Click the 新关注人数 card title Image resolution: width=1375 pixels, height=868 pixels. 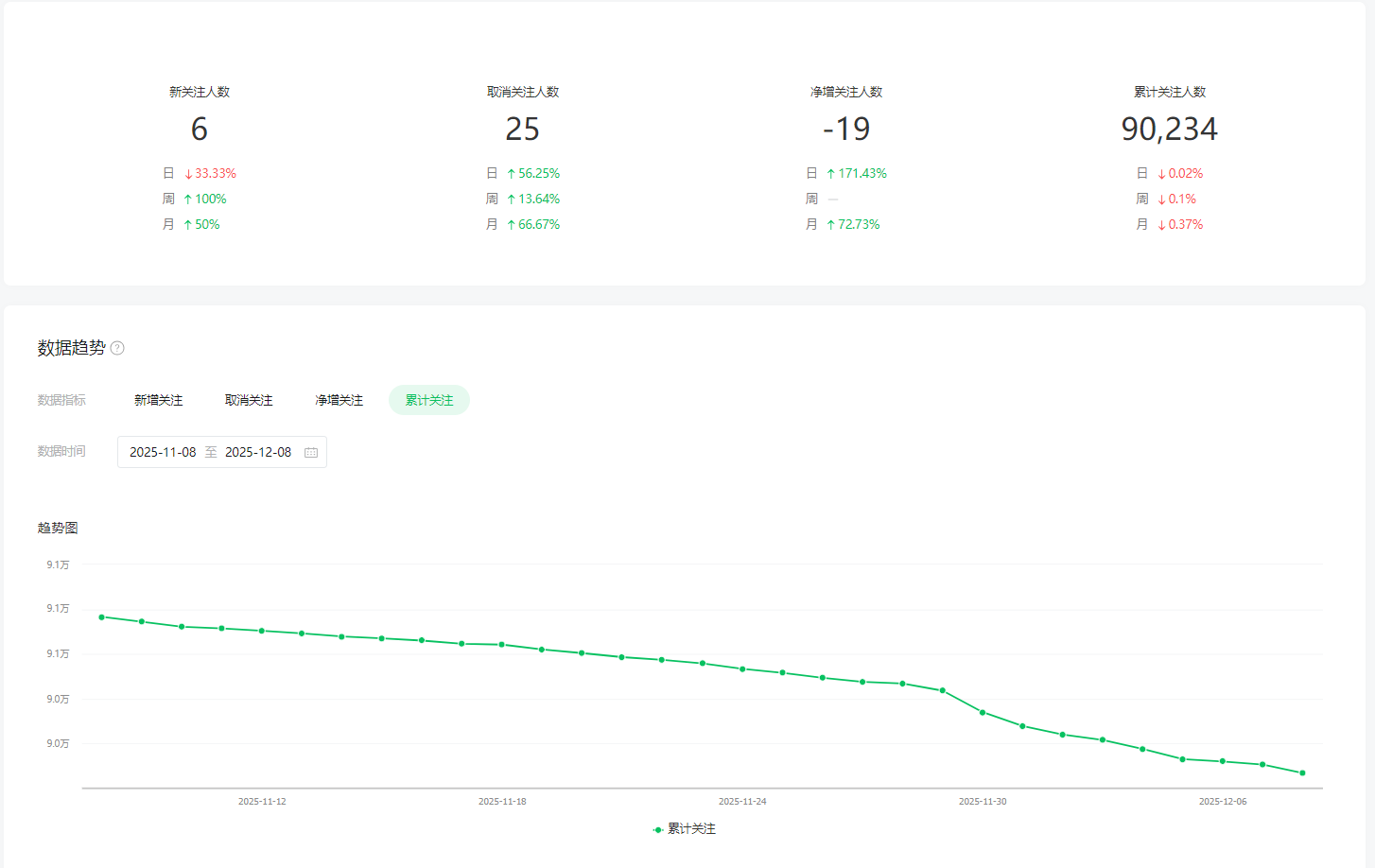point(200,92)
